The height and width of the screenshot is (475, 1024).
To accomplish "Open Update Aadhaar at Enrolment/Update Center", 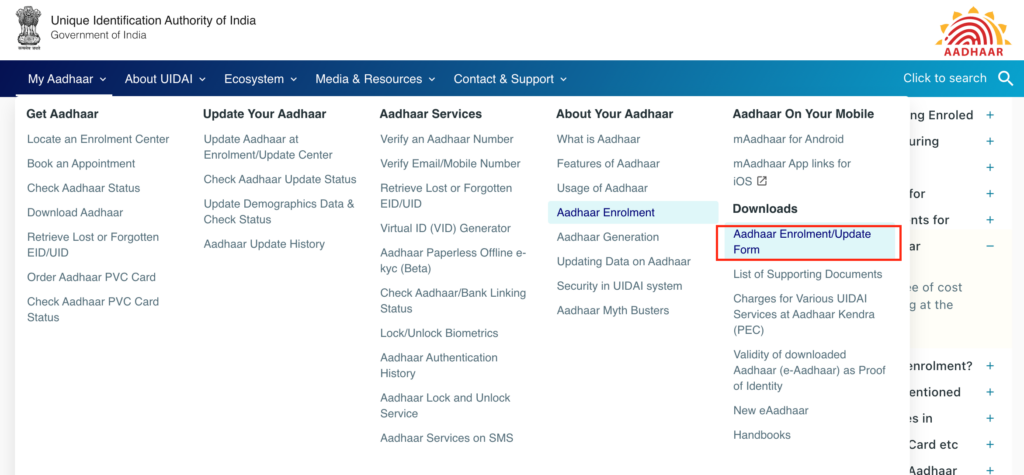I will click(268, 147).
